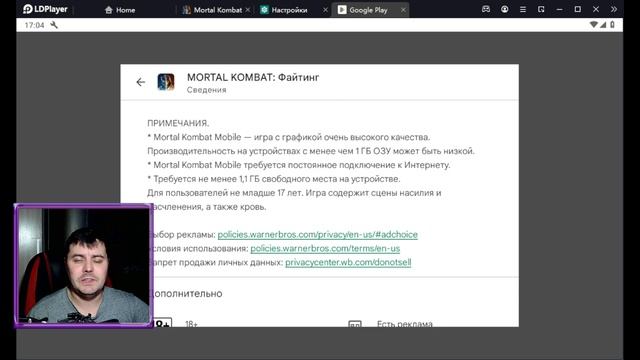
Task: Click the title MORTAL KOMBAT: Файтинг
Action: click(x=253, y=77)
